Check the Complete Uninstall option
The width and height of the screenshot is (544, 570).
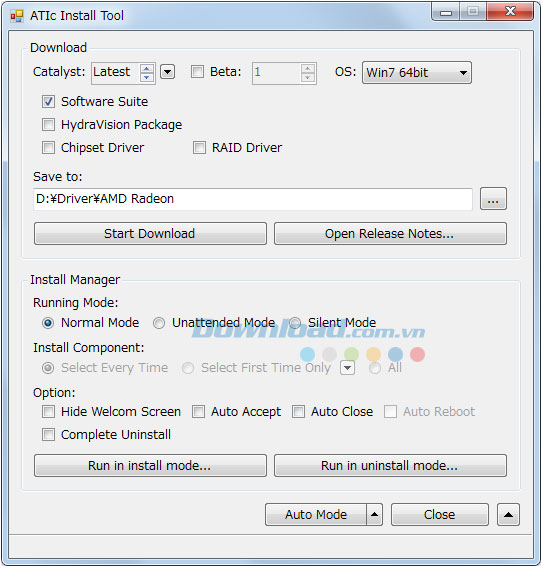pyautogui.click(x=48, y=436)
